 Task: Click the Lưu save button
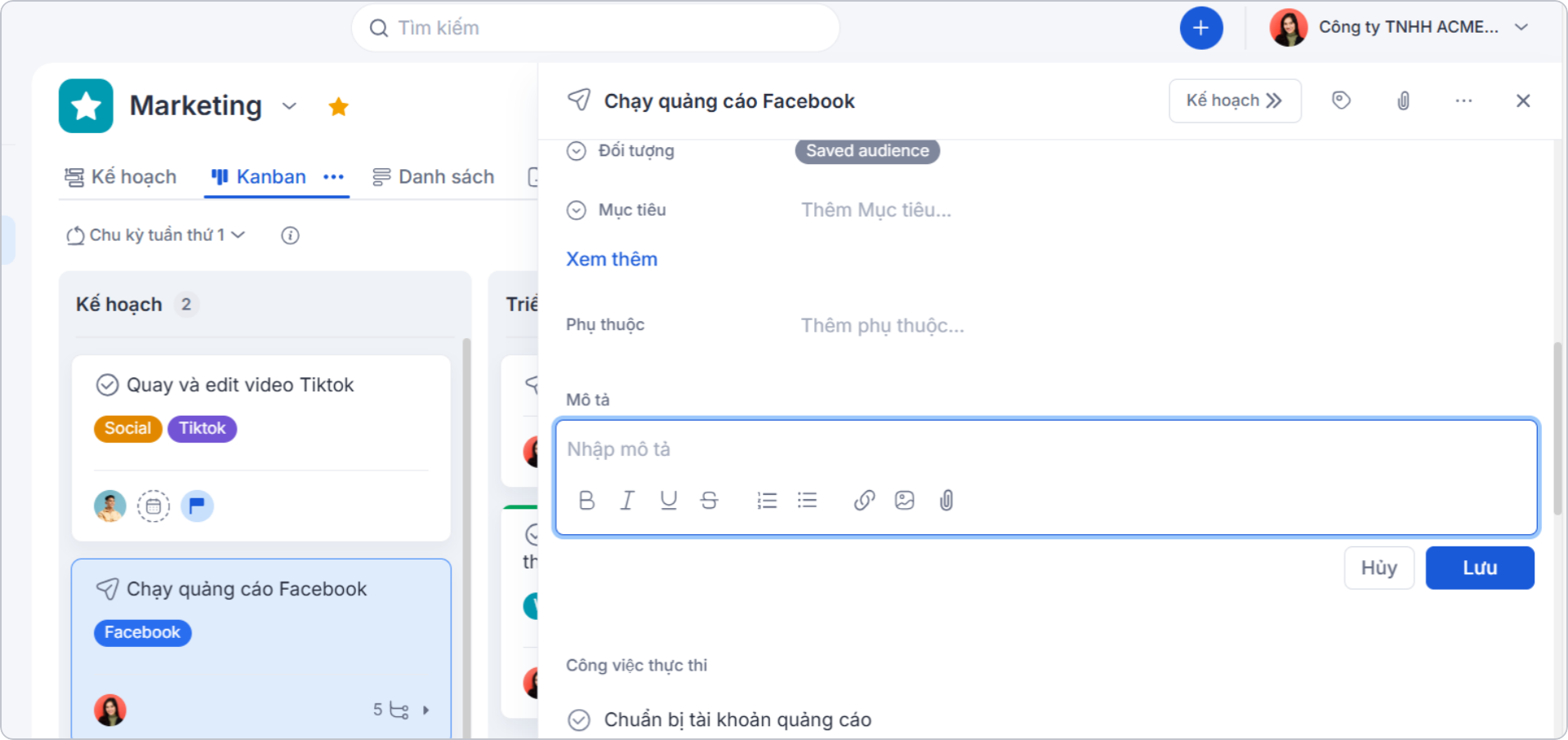[1480, 568]
